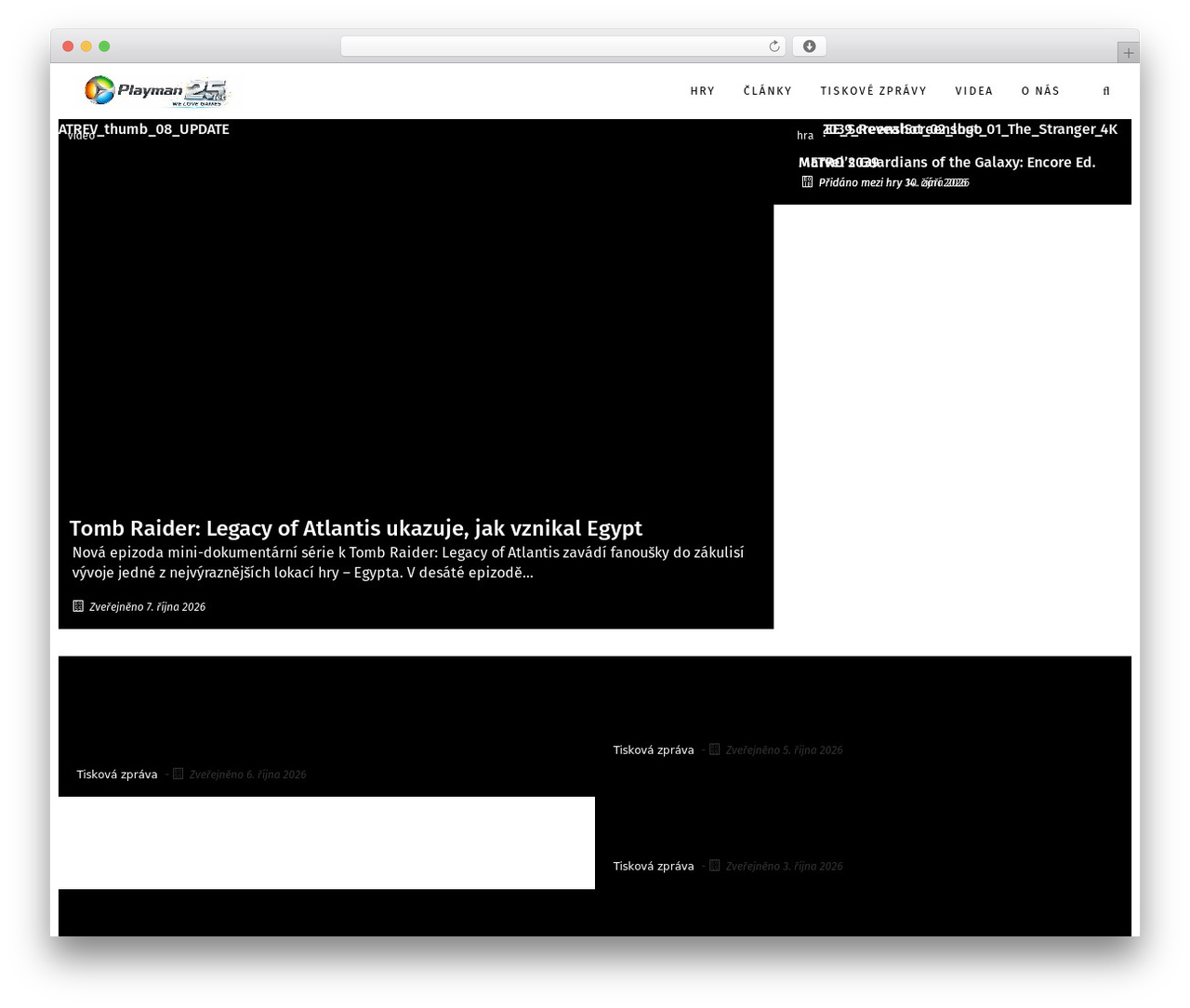Viewport: 1190px width, 1008px height.
Task: Open the HRY menu item
Action: [703, 91]
